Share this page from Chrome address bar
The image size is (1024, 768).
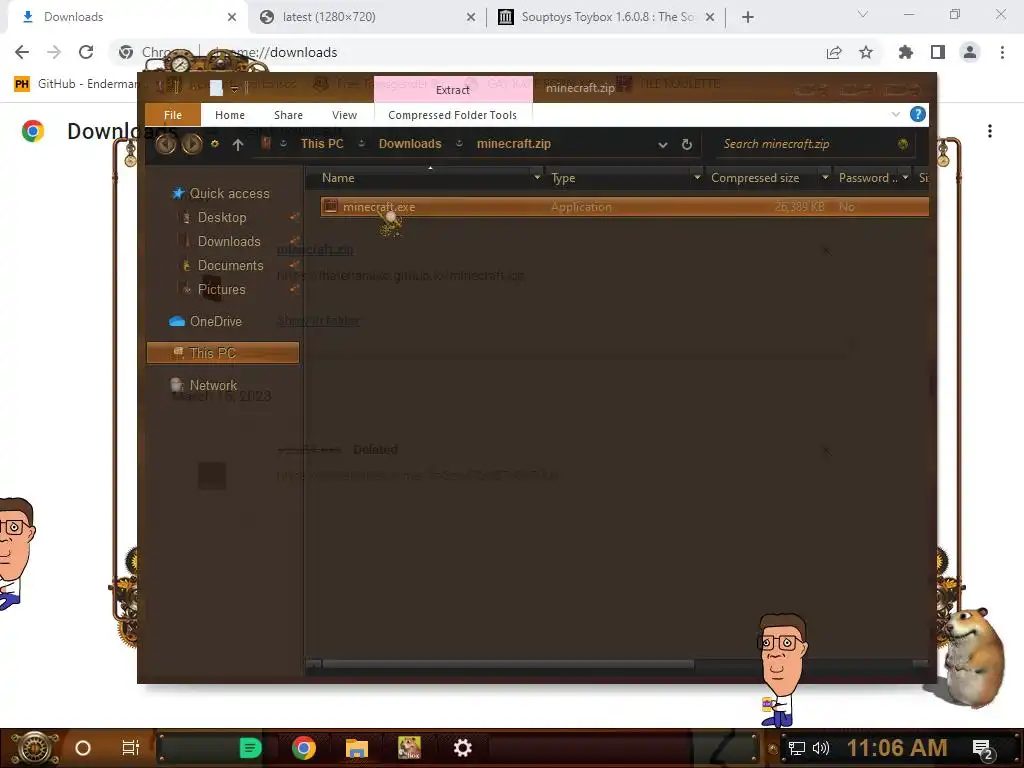pyautogui.click(x=834, y=52)
